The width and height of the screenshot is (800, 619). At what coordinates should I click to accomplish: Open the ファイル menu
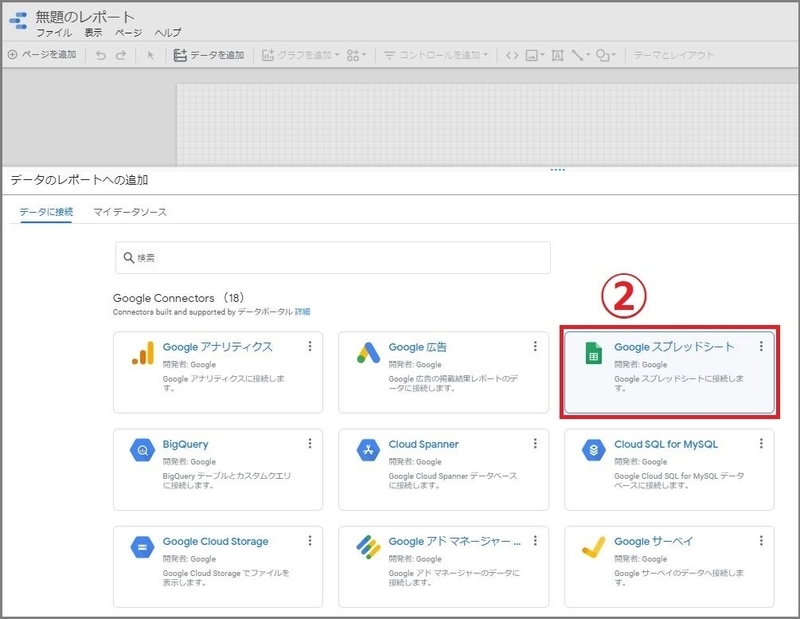point(54,33)
